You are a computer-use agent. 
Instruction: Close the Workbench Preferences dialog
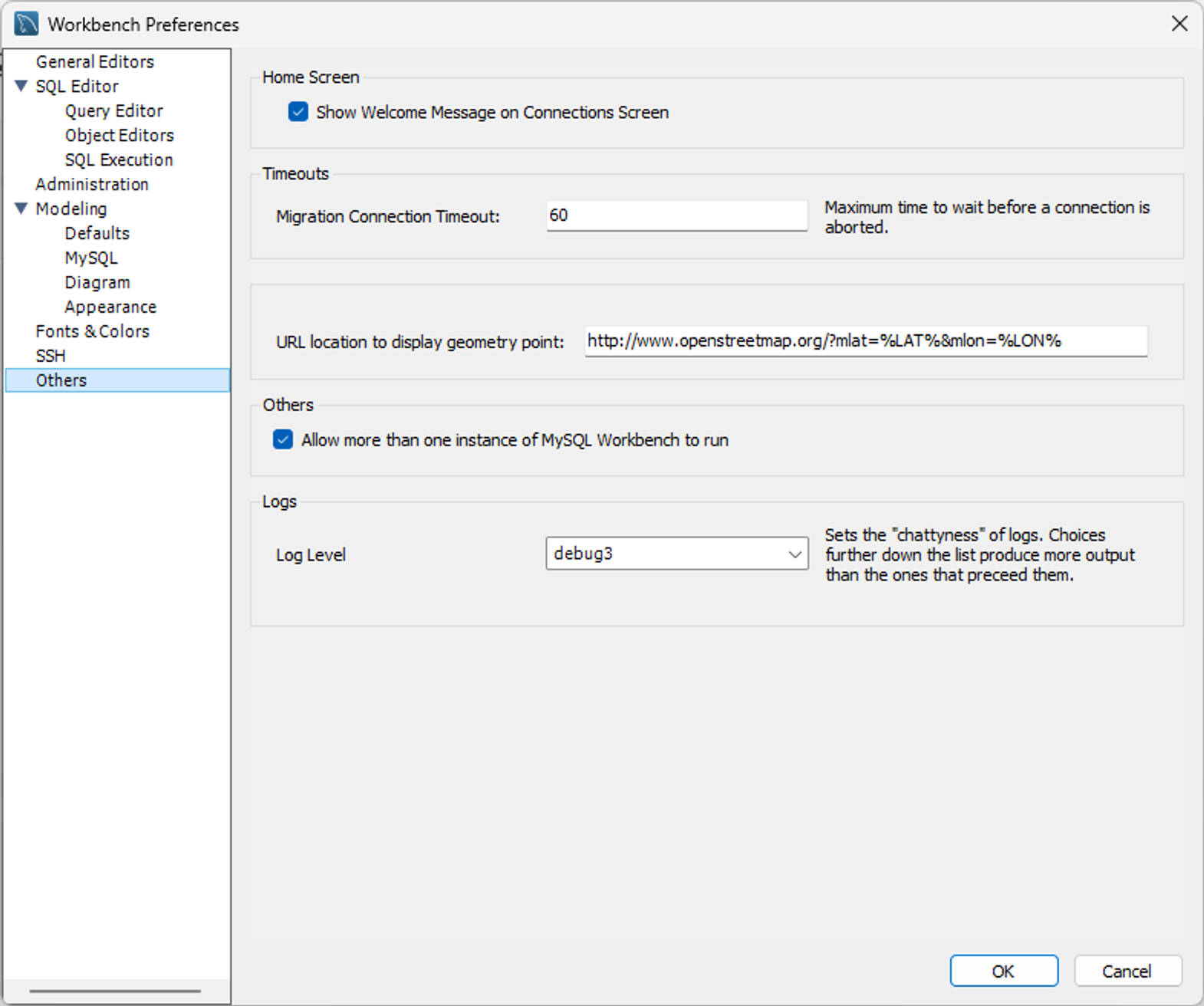[1179, 24]
